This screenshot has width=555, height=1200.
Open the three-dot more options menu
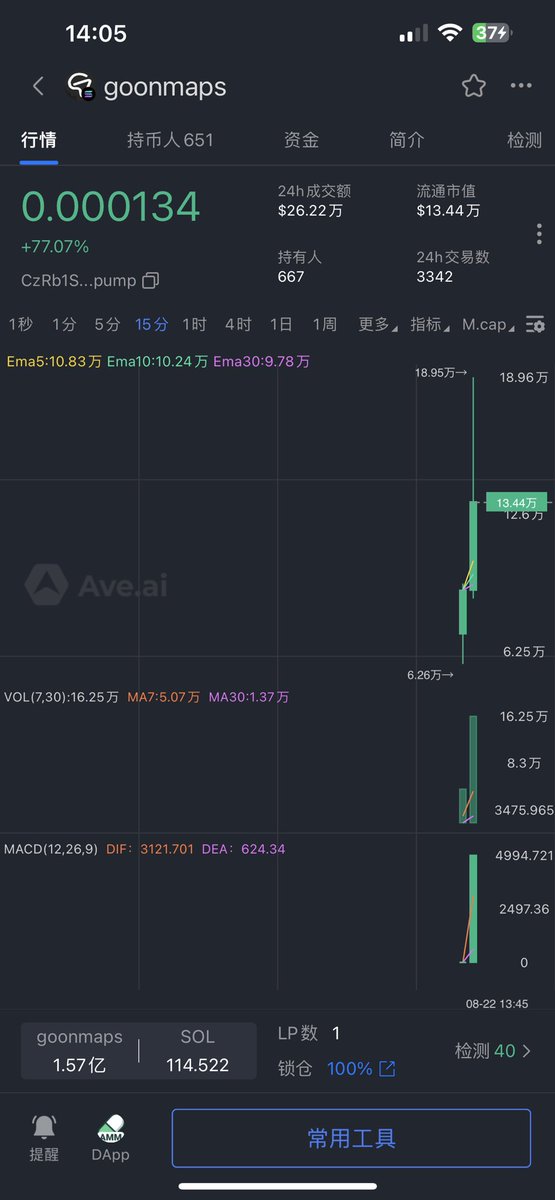click(521, 86)
